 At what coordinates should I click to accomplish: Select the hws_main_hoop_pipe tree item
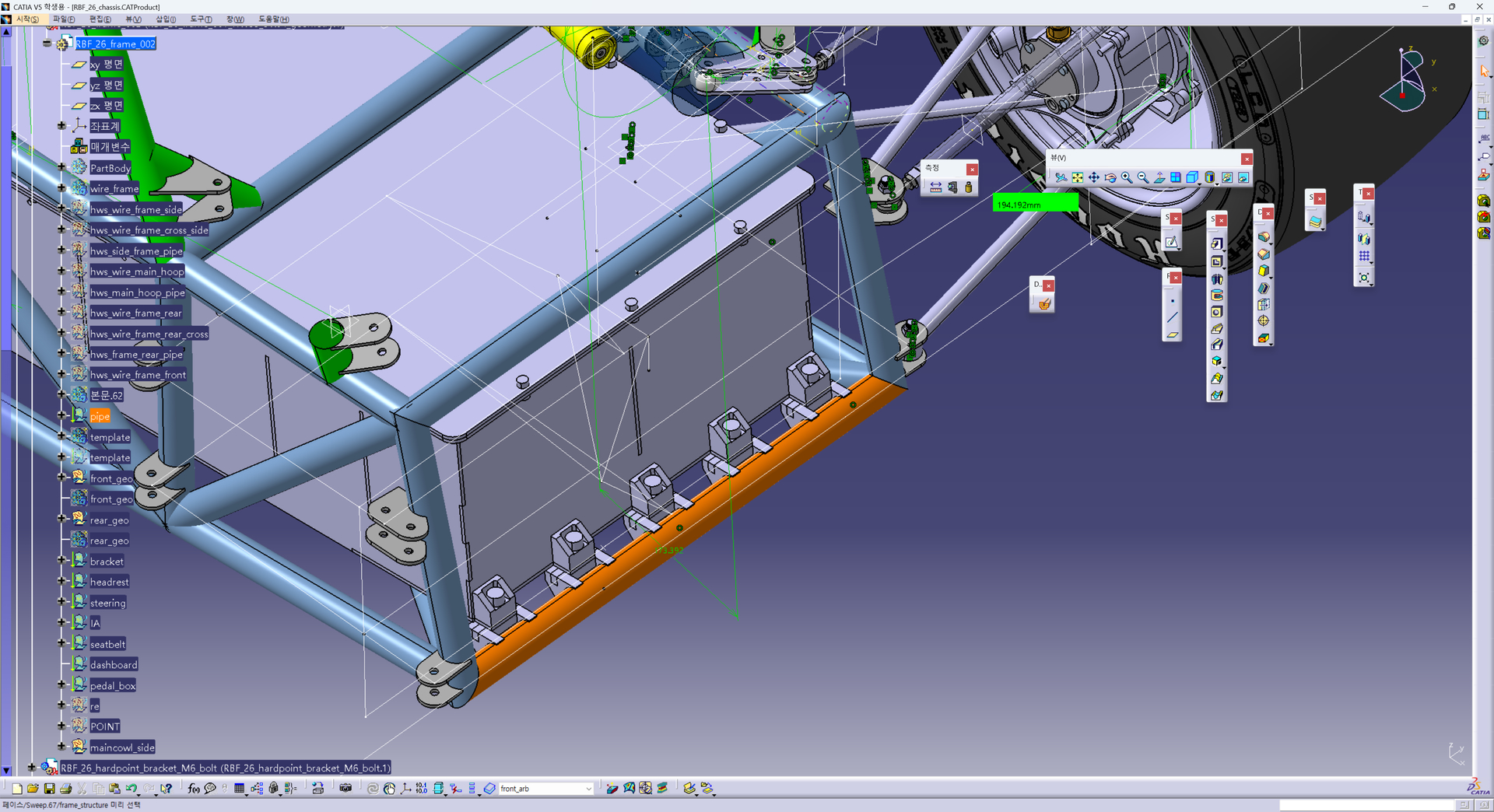click(137, 292)
